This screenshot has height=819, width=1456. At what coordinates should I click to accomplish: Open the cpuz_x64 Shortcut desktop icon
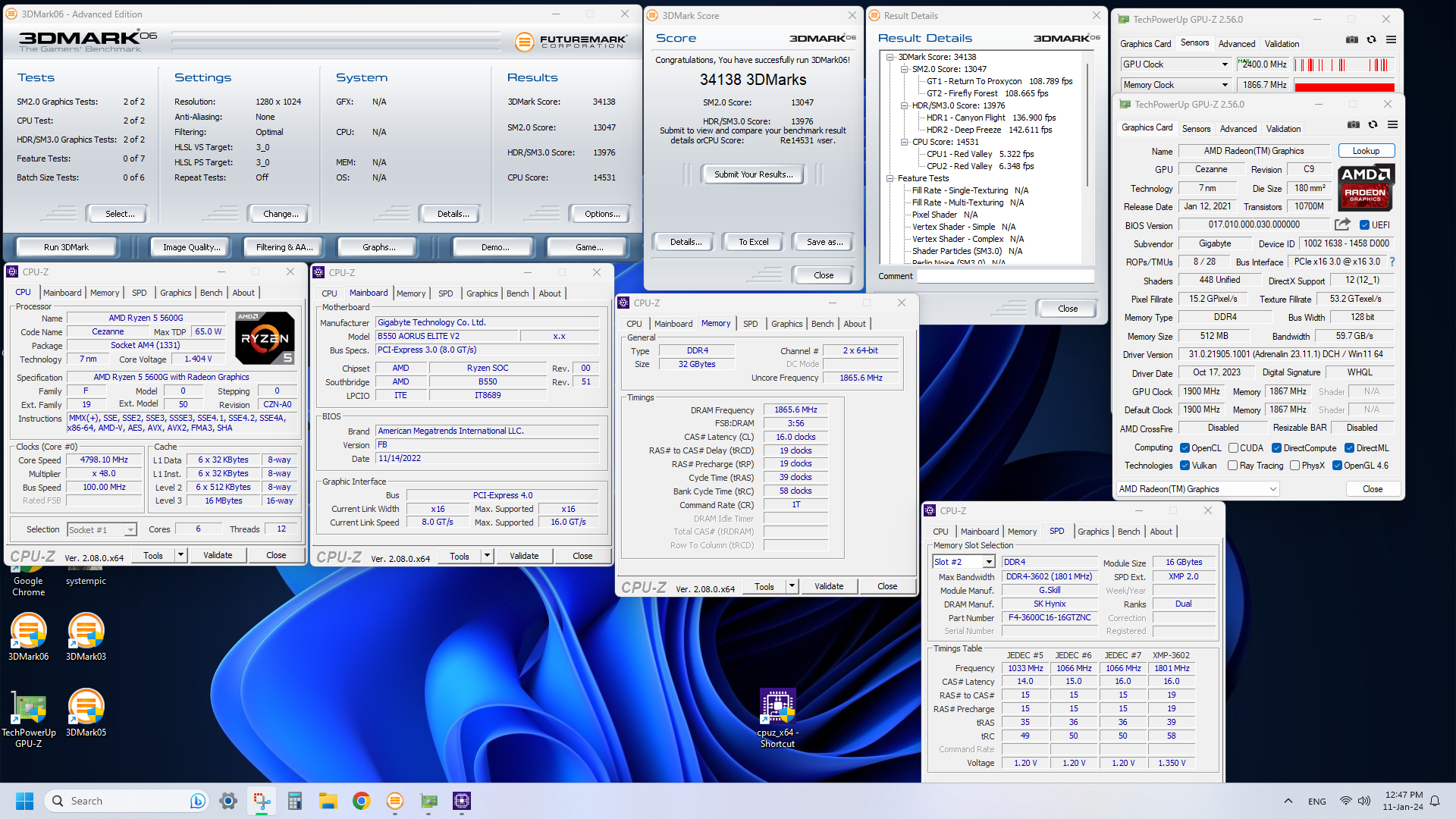[x=778, y=718]
